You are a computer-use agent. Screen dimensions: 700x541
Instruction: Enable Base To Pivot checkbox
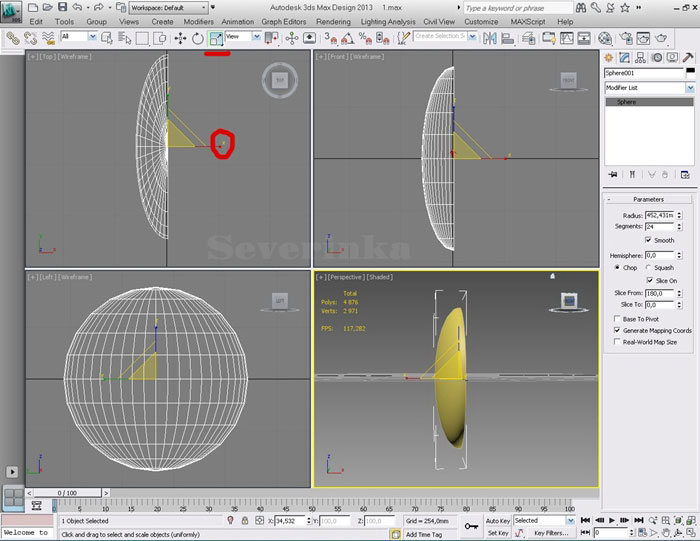tap(617, 318)
